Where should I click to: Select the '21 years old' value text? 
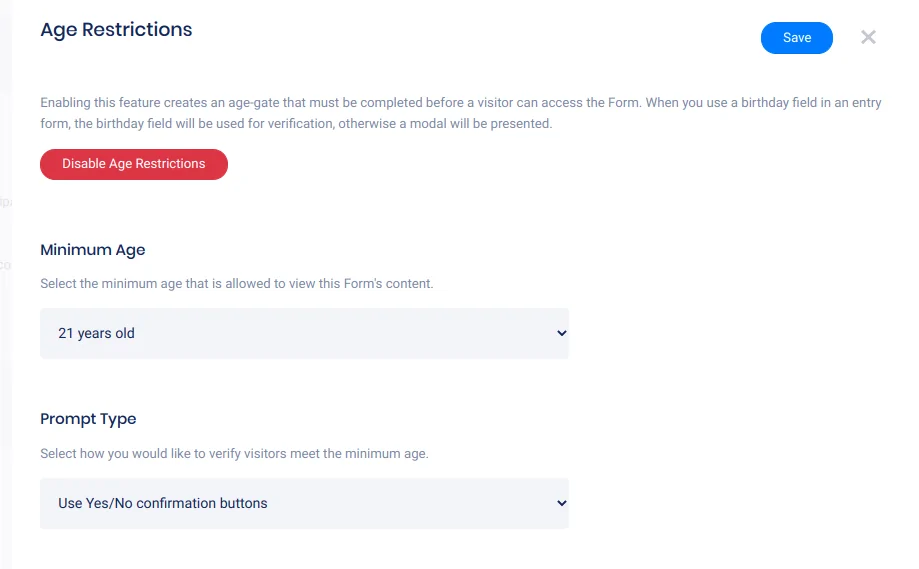96,333
